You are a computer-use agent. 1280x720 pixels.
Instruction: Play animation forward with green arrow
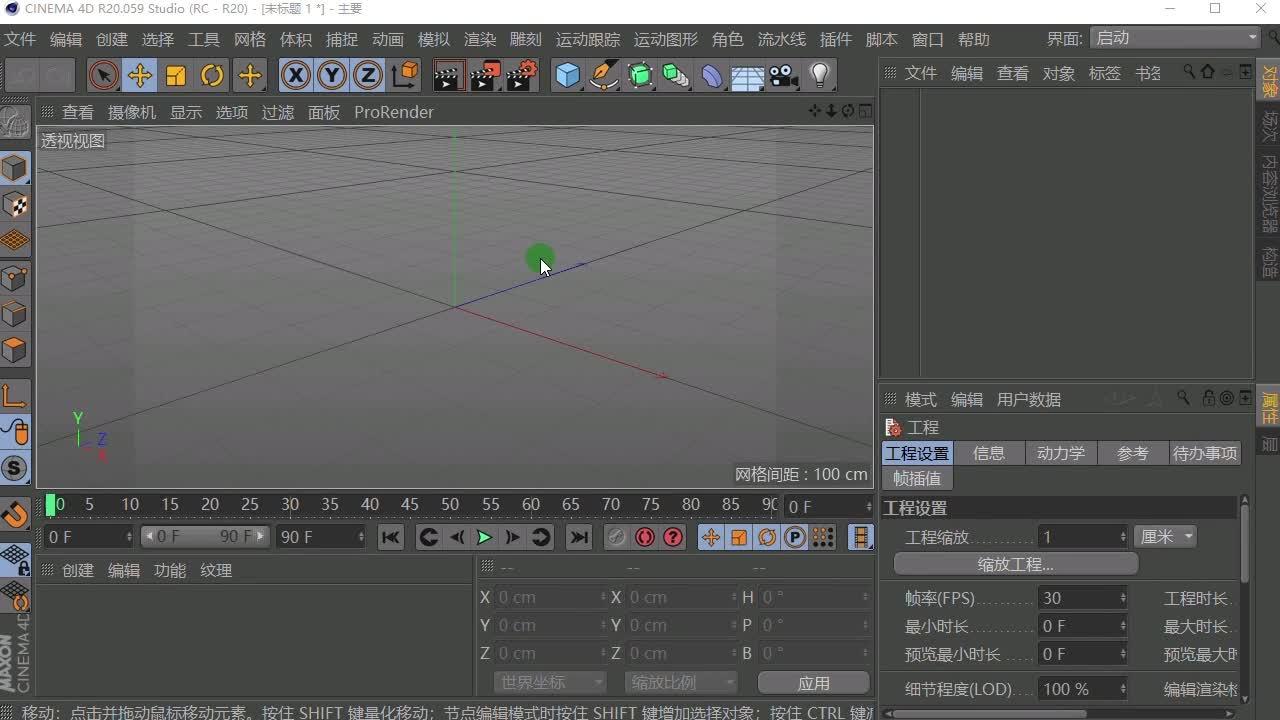(484, 537)
